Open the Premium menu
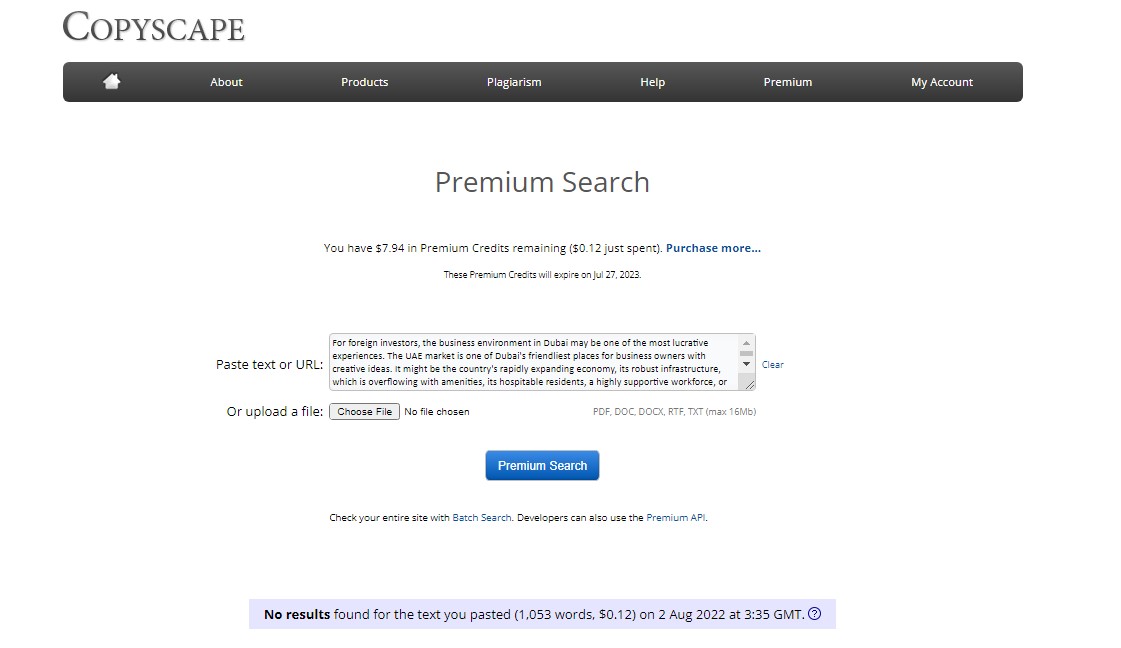Viewport: 1121px width, 648px height. (788, 82)
